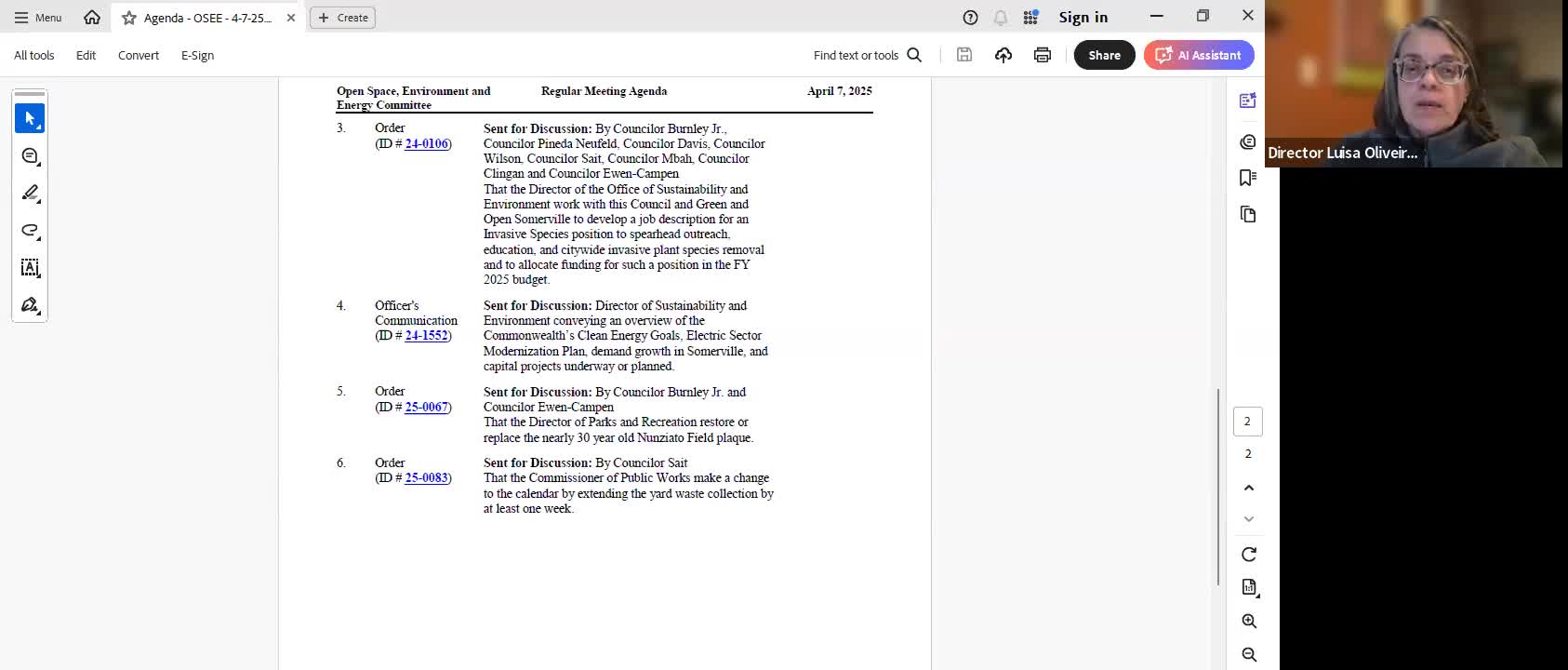The width and height of the screenshot is (1568, 670).
Task: Click the Sign in link
Action: tap(1083, 18)
